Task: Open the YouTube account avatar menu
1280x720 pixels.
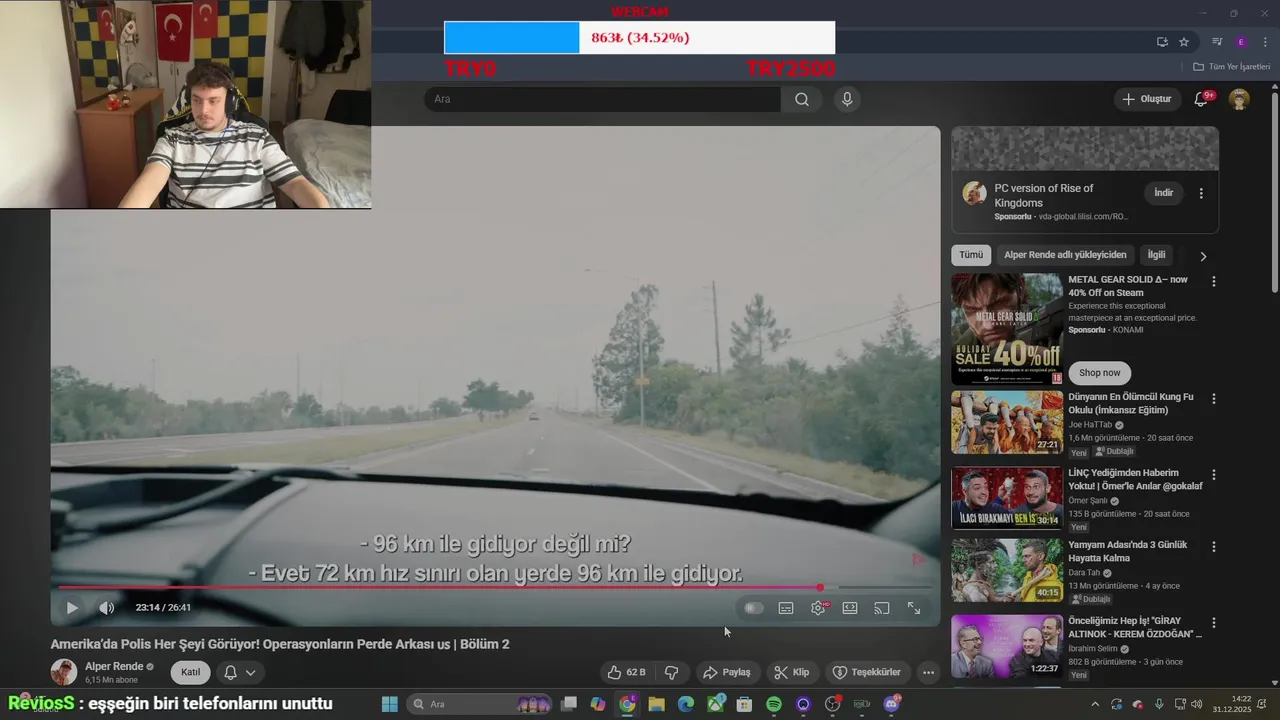Action: click(1239, 99)
